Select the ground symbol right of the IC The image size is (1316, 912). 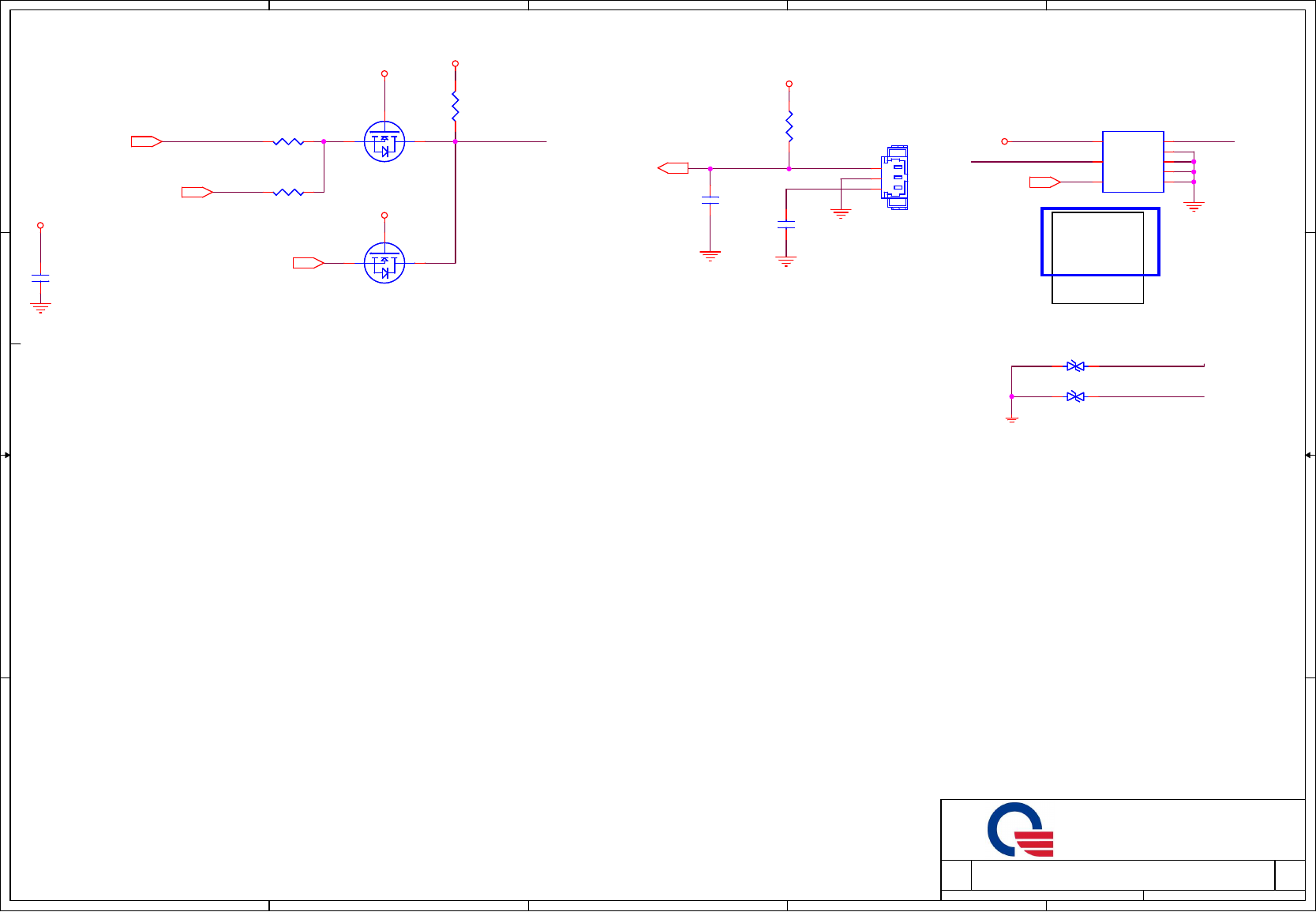(1194, 207)
